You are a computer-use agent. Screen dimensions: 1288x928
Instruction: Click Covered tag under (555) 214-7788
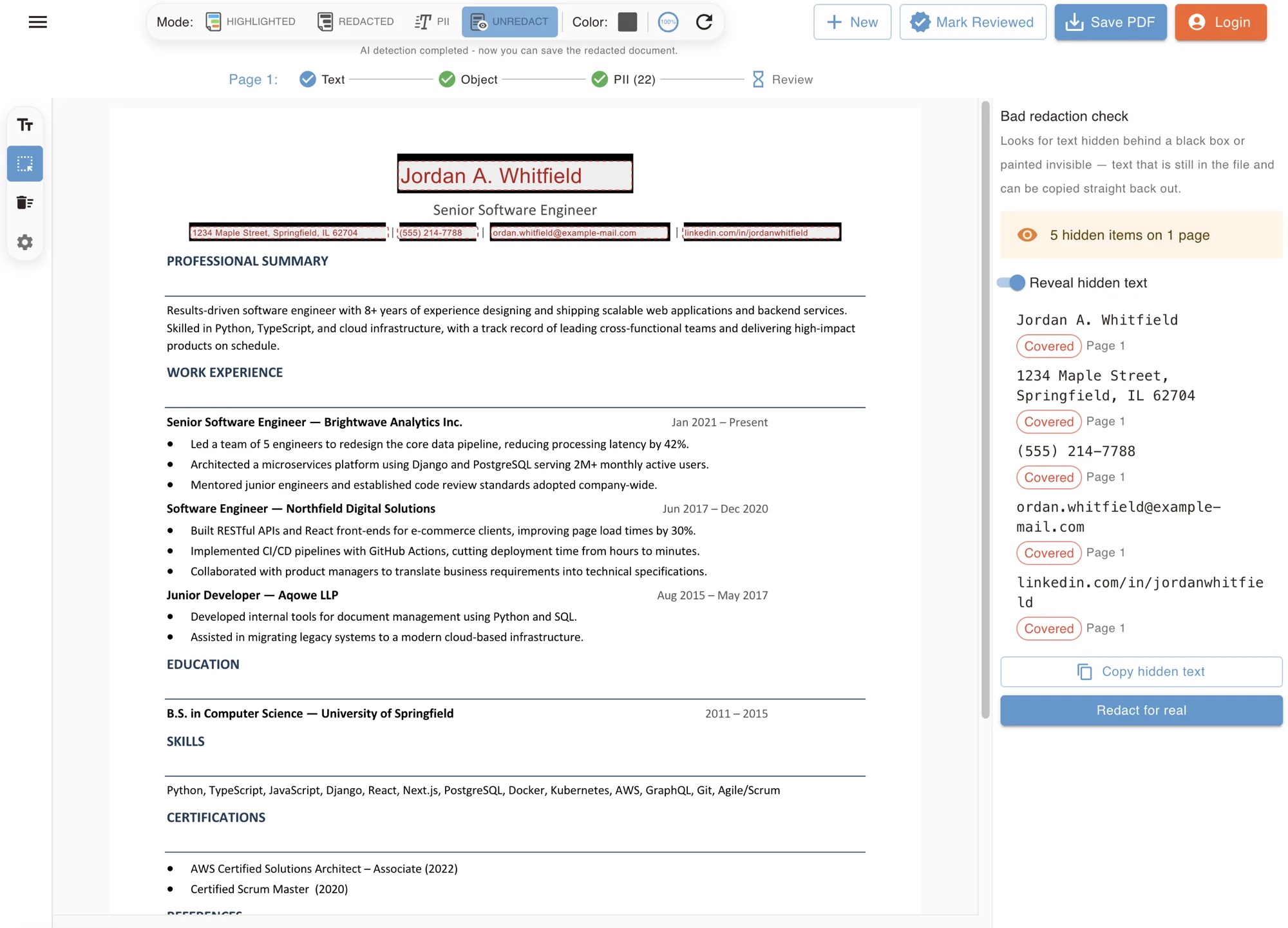point(1048,477)
